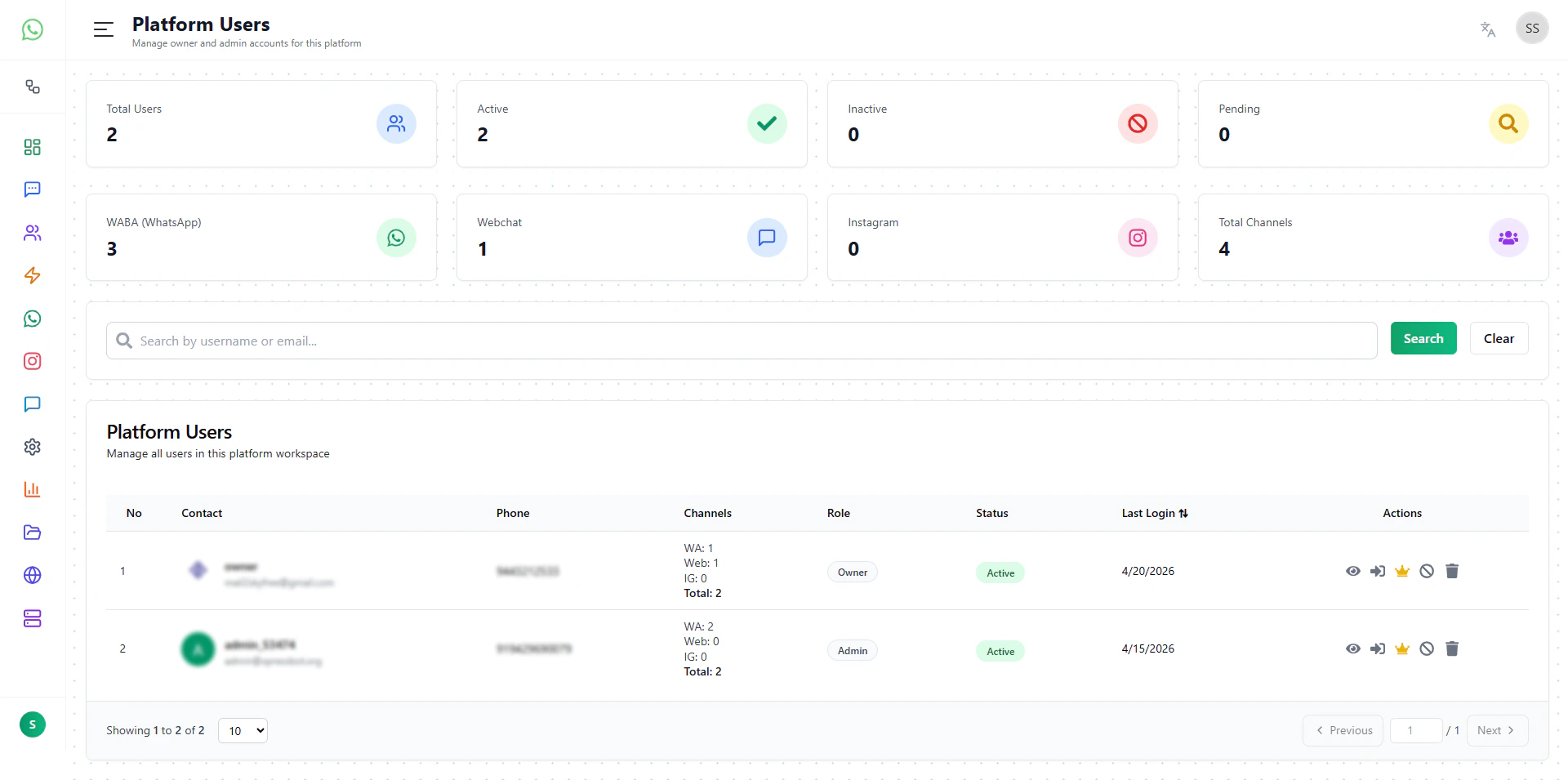Select the Webchat stat card
The height and width of the screenshot is (780, 1568).
tap(632, 238)
